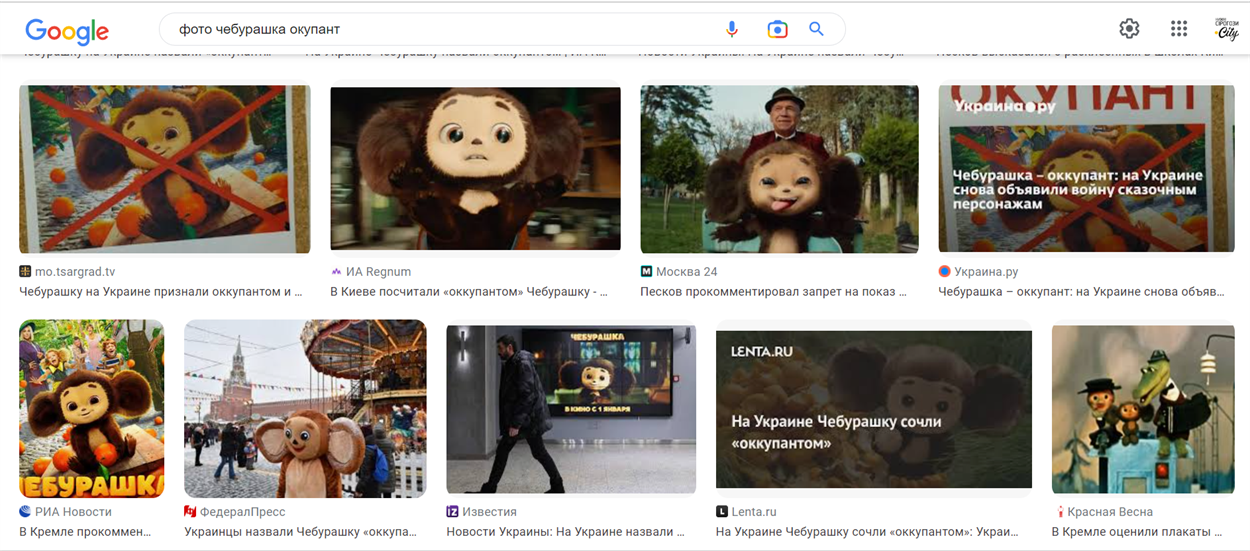Open link 'Чебурашку на Украине признали оккупантом'
The width and height of the screenshot is (1250, 551).
(161, 292)
